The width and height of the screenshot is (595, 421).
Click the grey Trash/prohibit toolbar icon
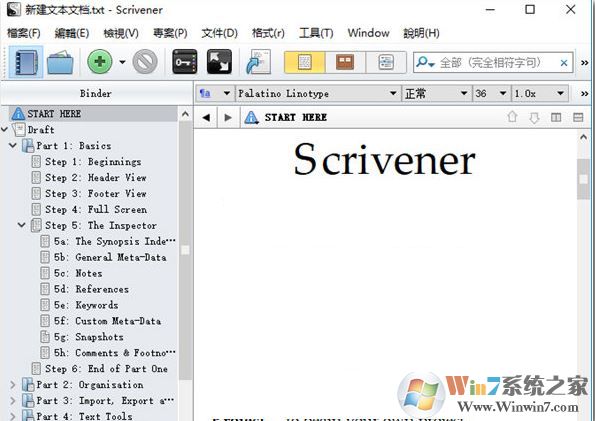145,61
